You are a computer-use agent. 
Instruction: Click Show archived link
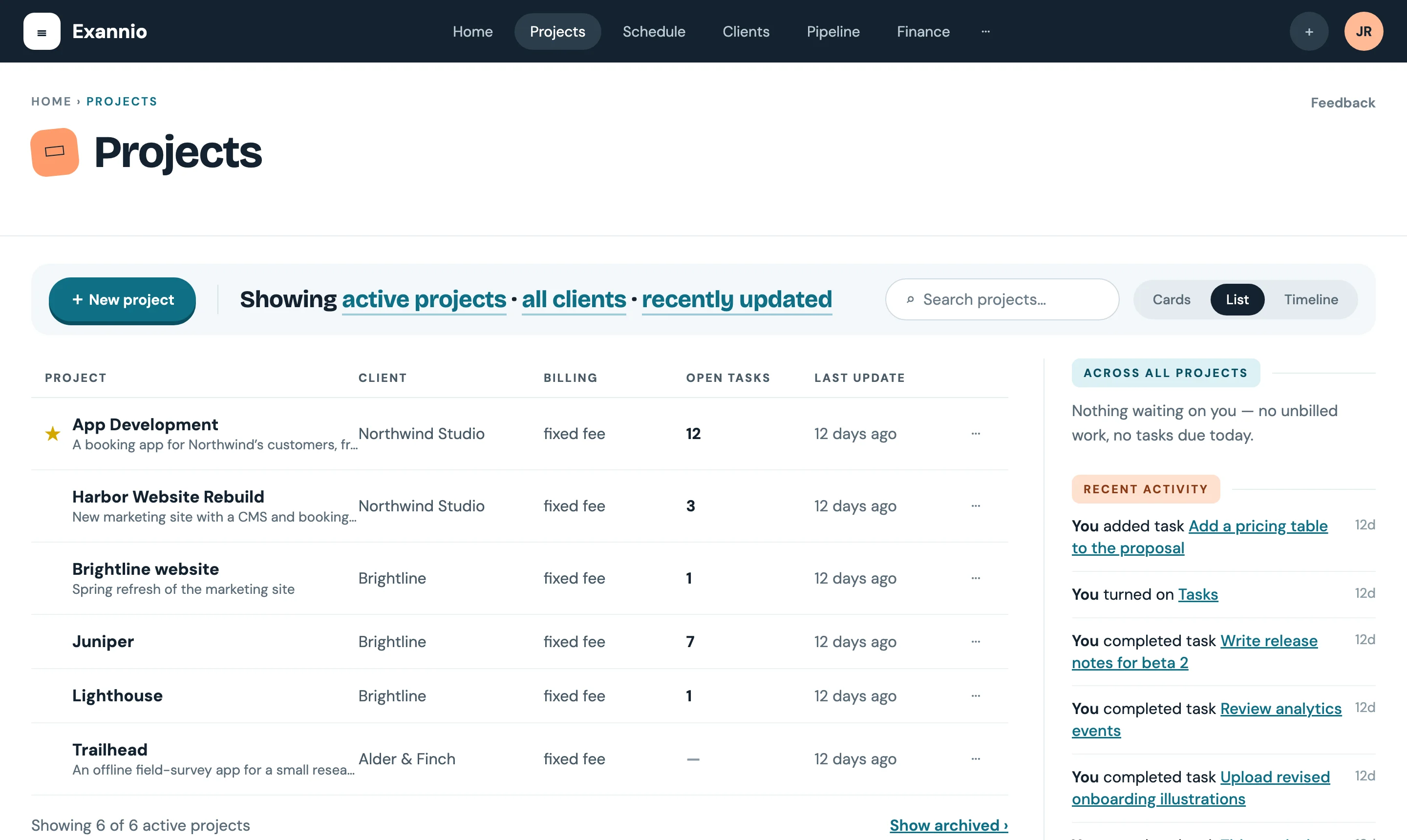pyautogui.click(x=948, y=825)
